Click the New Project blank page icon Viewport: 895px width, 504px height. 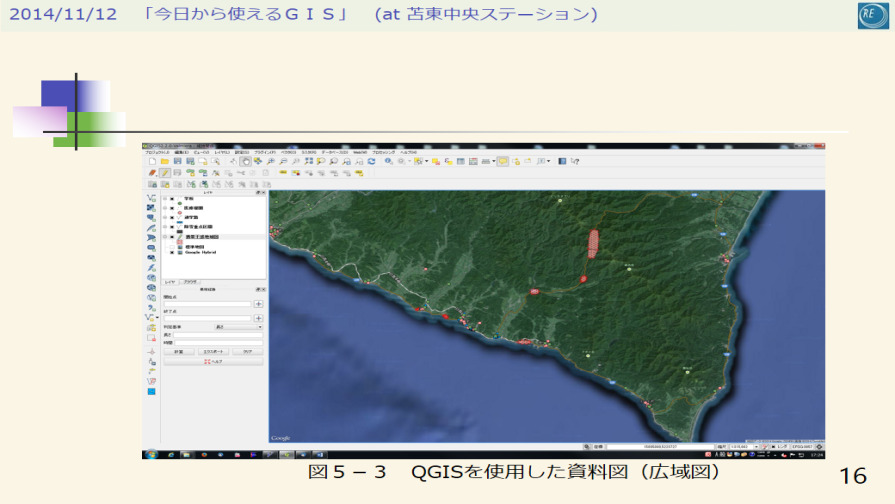[x=152, y=161]
